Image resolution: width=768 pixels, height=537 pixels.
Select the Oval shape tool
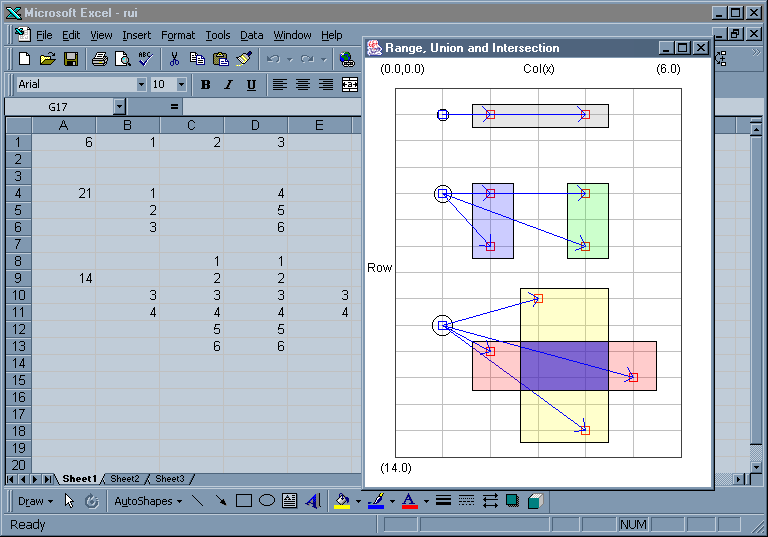(266, 501)
